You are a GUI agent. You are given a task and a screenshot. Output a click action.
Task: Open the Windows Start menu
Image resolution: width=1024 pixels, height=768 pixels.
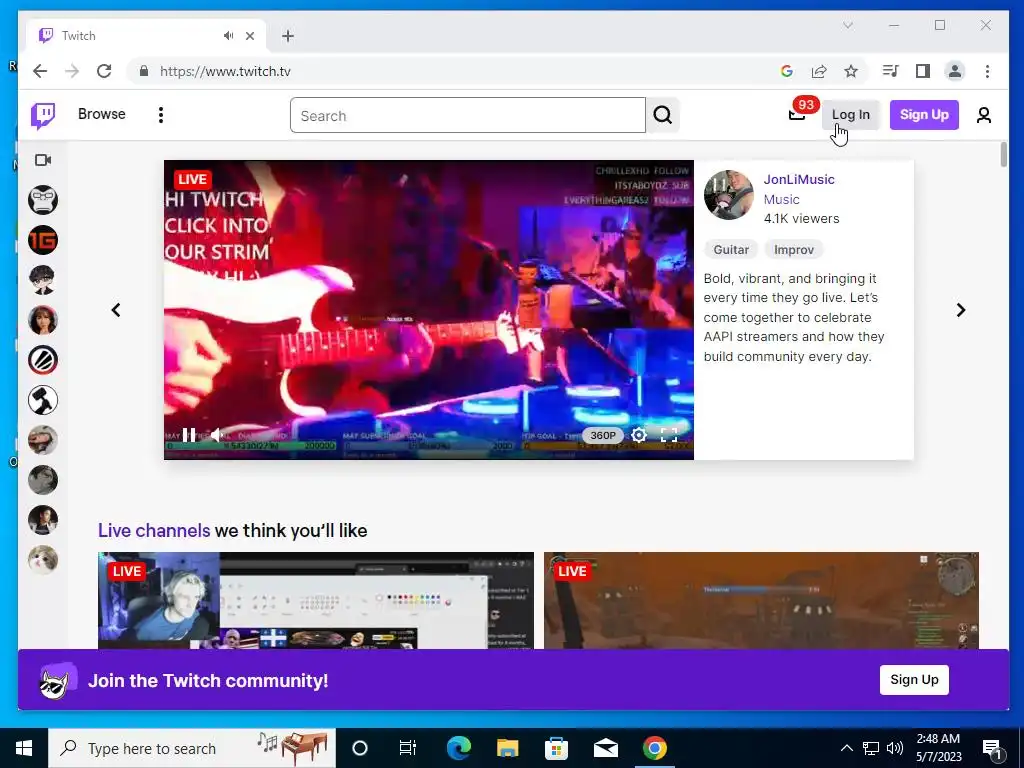[x=24, y=748]
